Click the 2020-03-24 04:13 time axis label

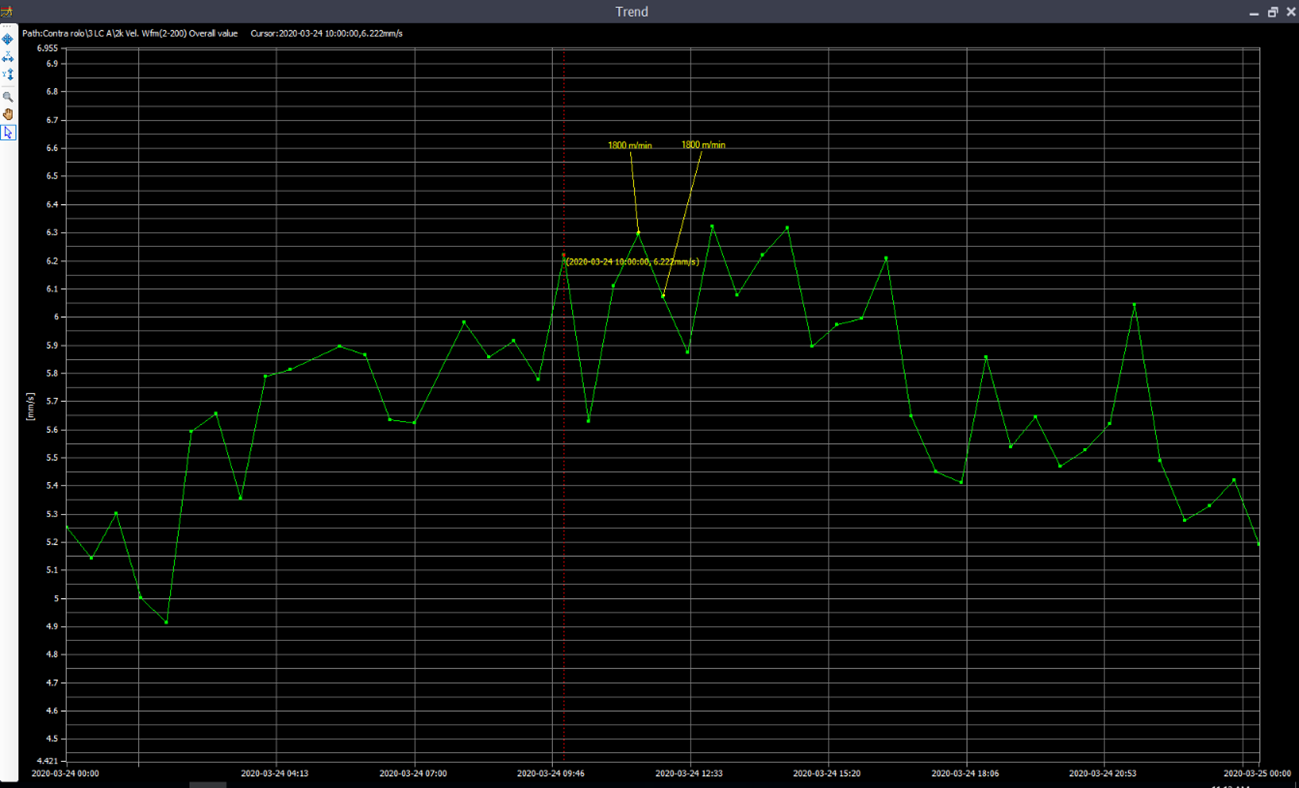275,773
